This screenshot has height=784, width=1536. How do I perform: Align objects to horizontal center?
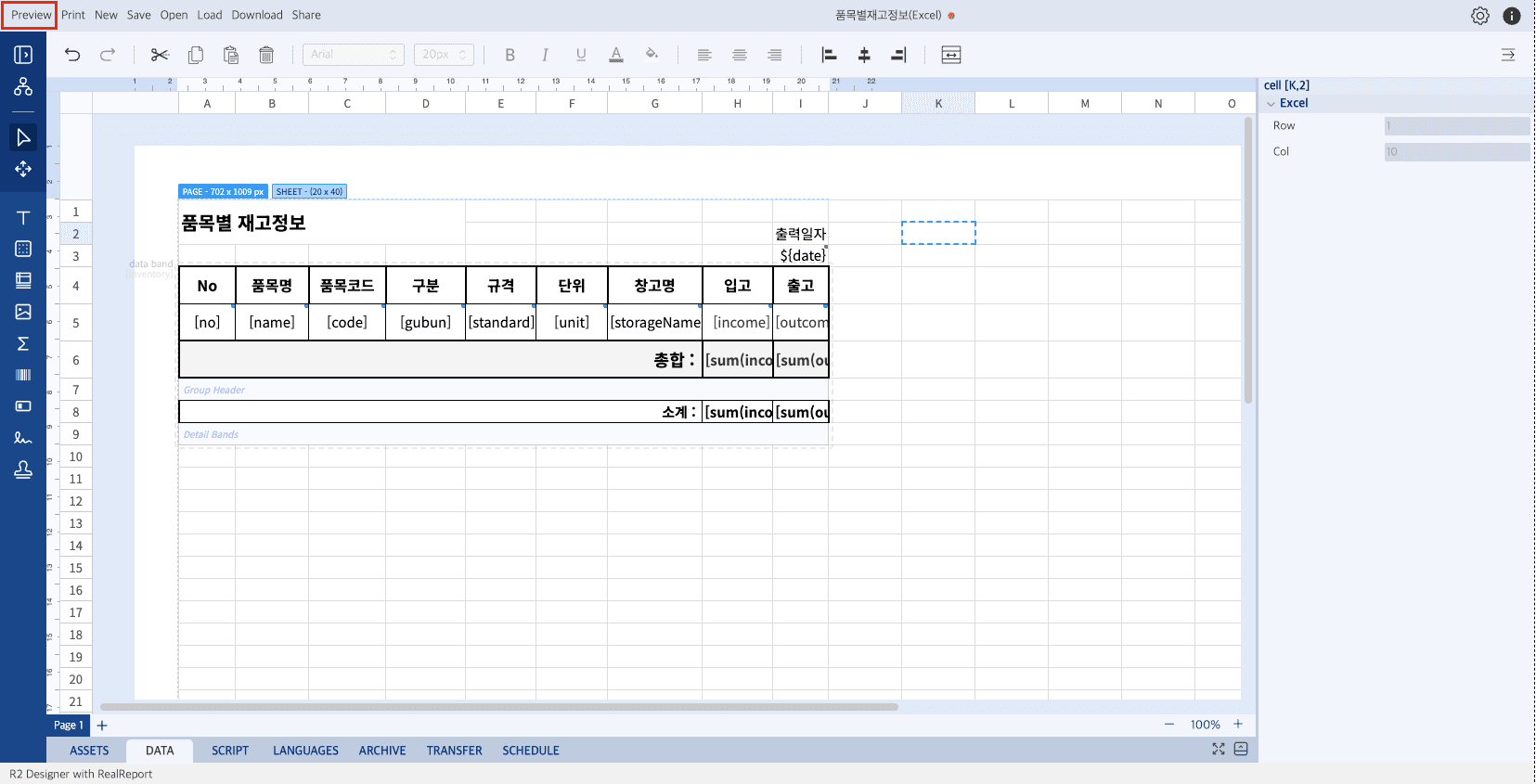click(864, 55)
